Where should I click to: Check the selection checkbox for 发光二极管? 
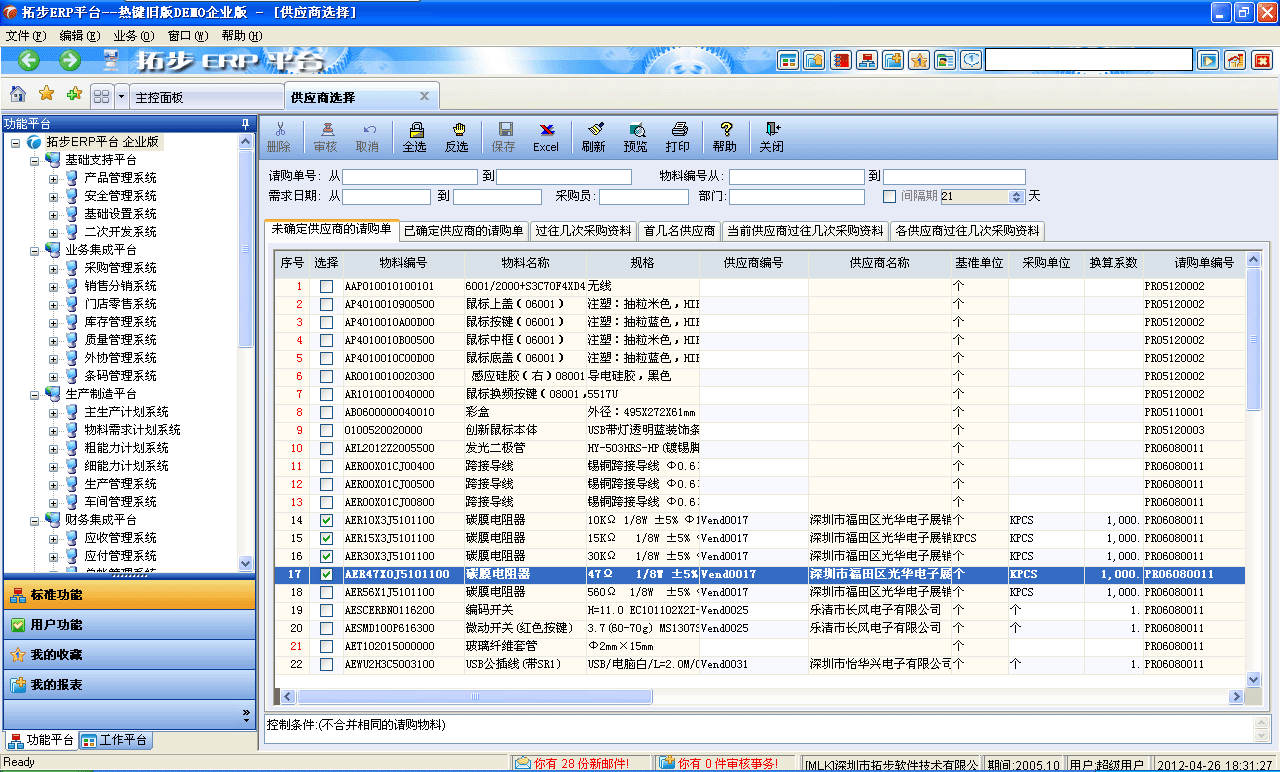pyautogui.click(x=327, y=449)
